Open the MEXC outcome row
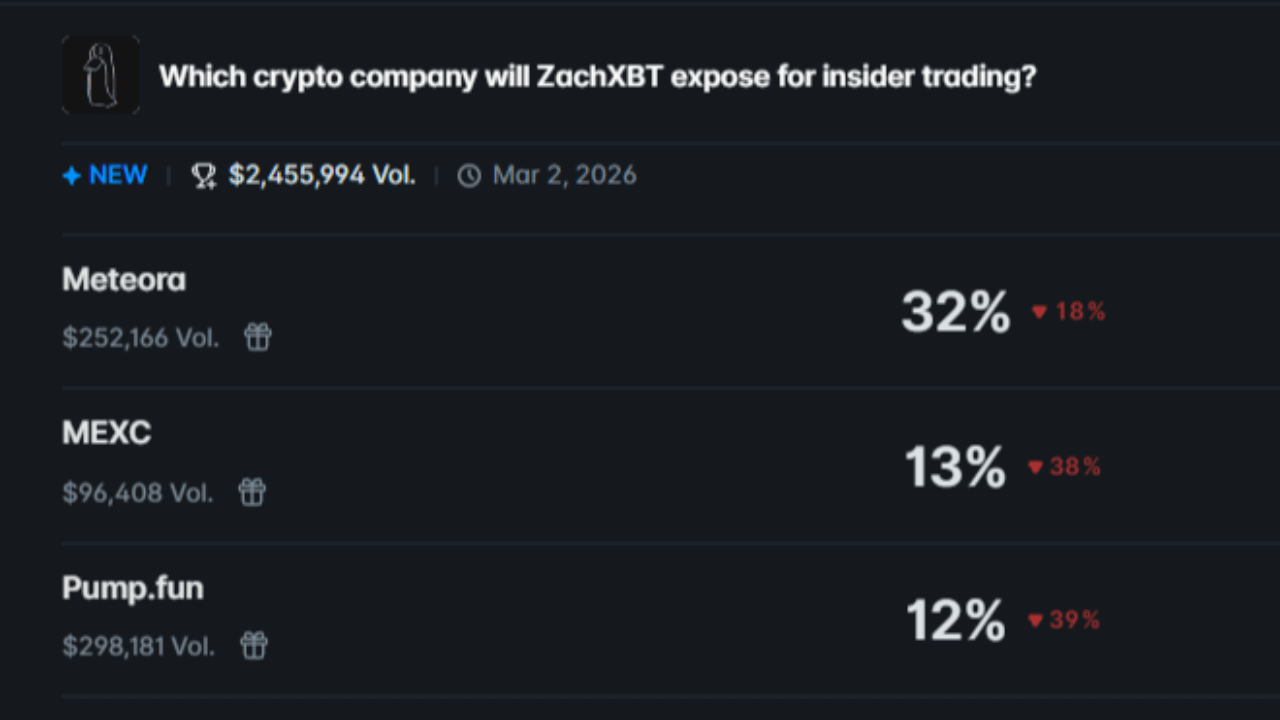Image resolution: width=1280 pixels, height=720 pixels. [x=107, y=433]
